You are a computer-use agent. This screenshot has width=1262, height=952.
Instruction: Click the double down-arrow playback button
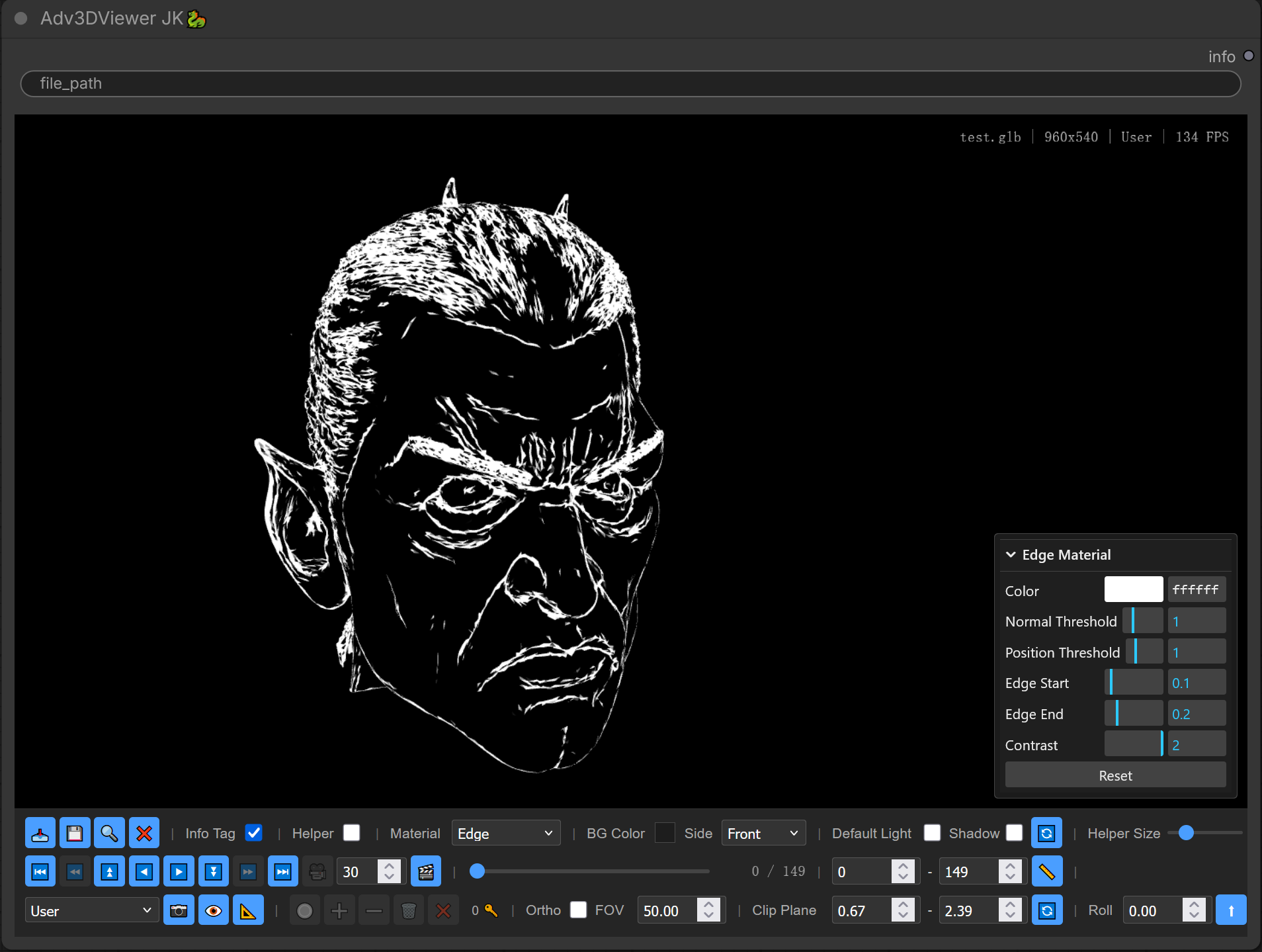(x=214, y=872)
